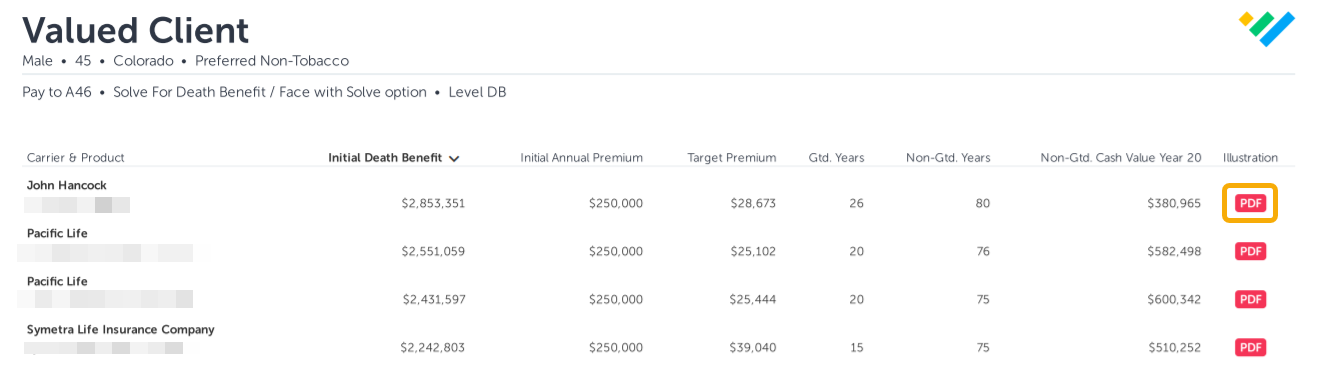The height and width of the screenshot is (389, 1317).
Task: Sort by Initial Death Benefit column header
Action: [385, 158]
